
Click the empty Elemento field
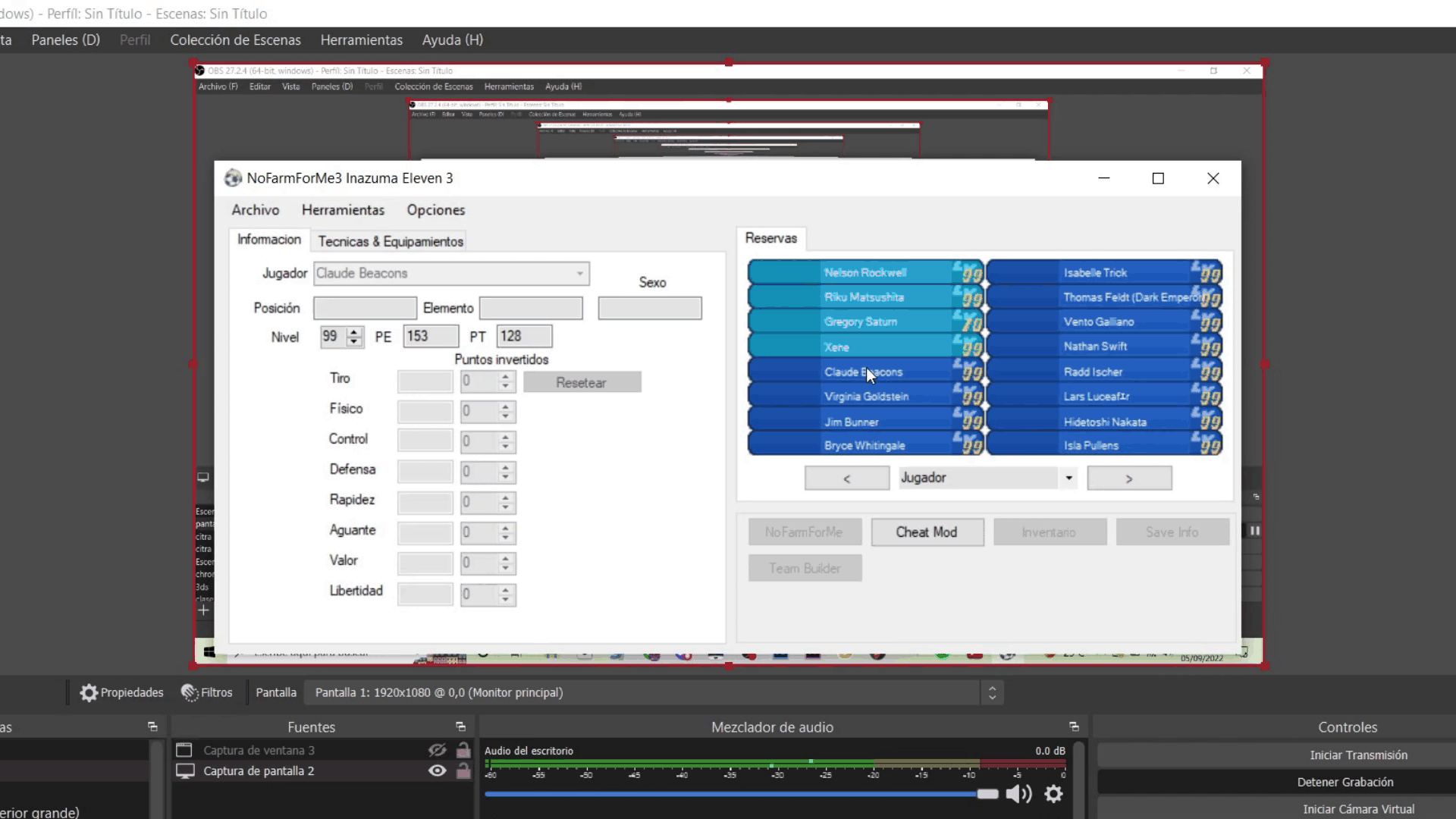coord(531,308)
